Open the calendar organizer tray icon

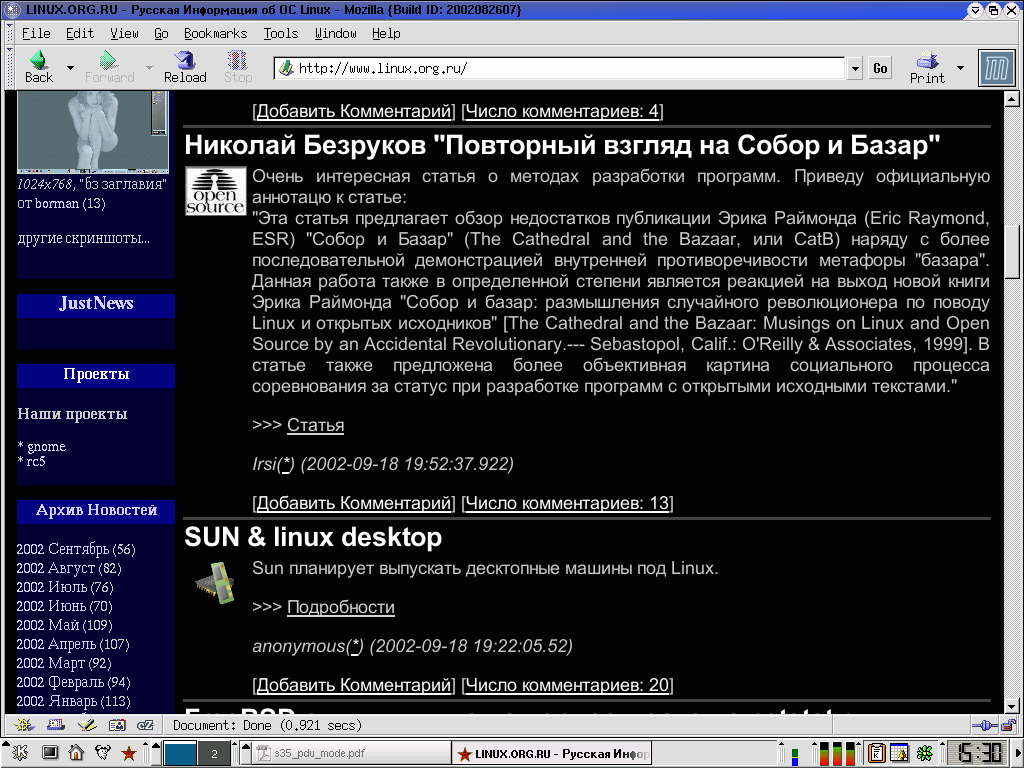899,753
